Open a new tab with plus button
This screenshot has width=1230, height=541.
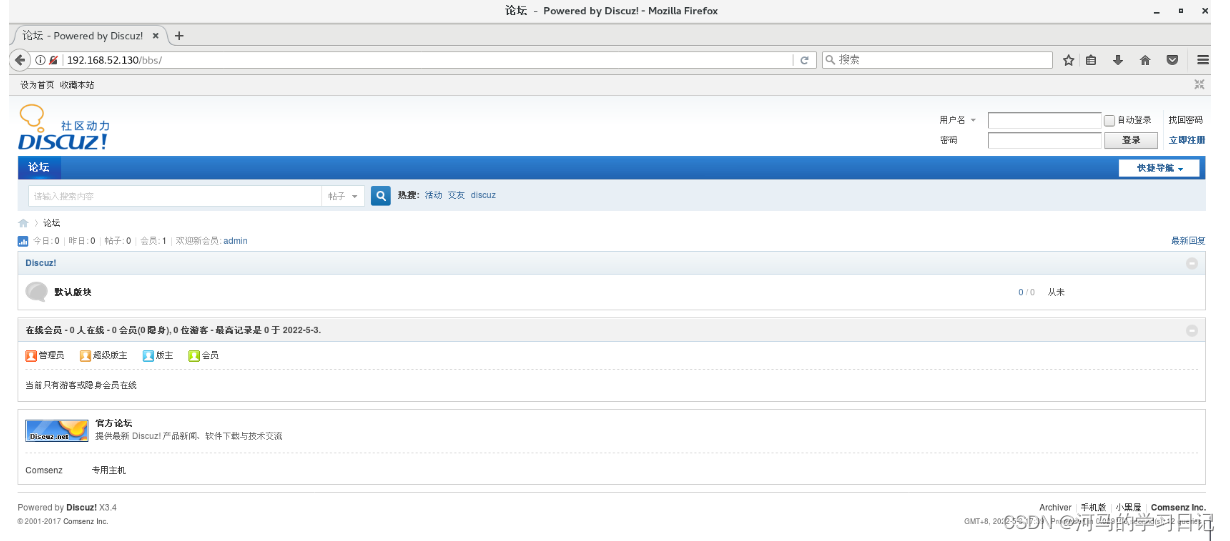(179, 35)
